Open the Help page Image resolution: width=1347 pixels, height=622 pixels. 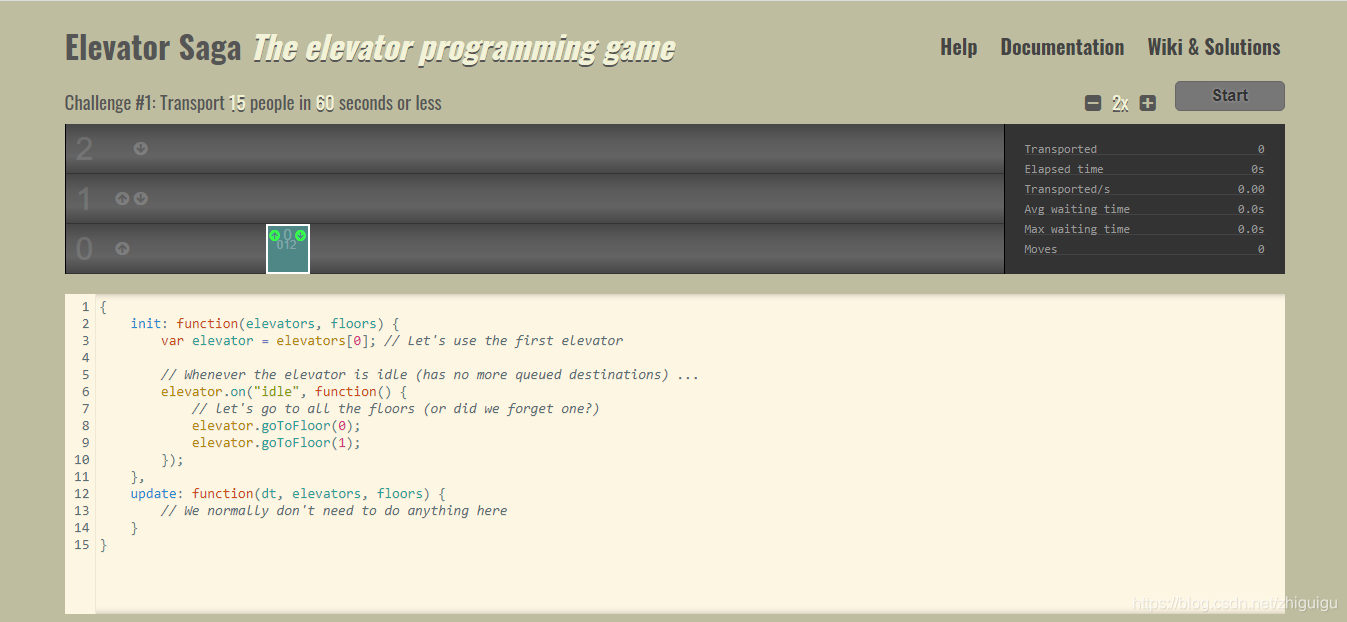tap(958, 47)
